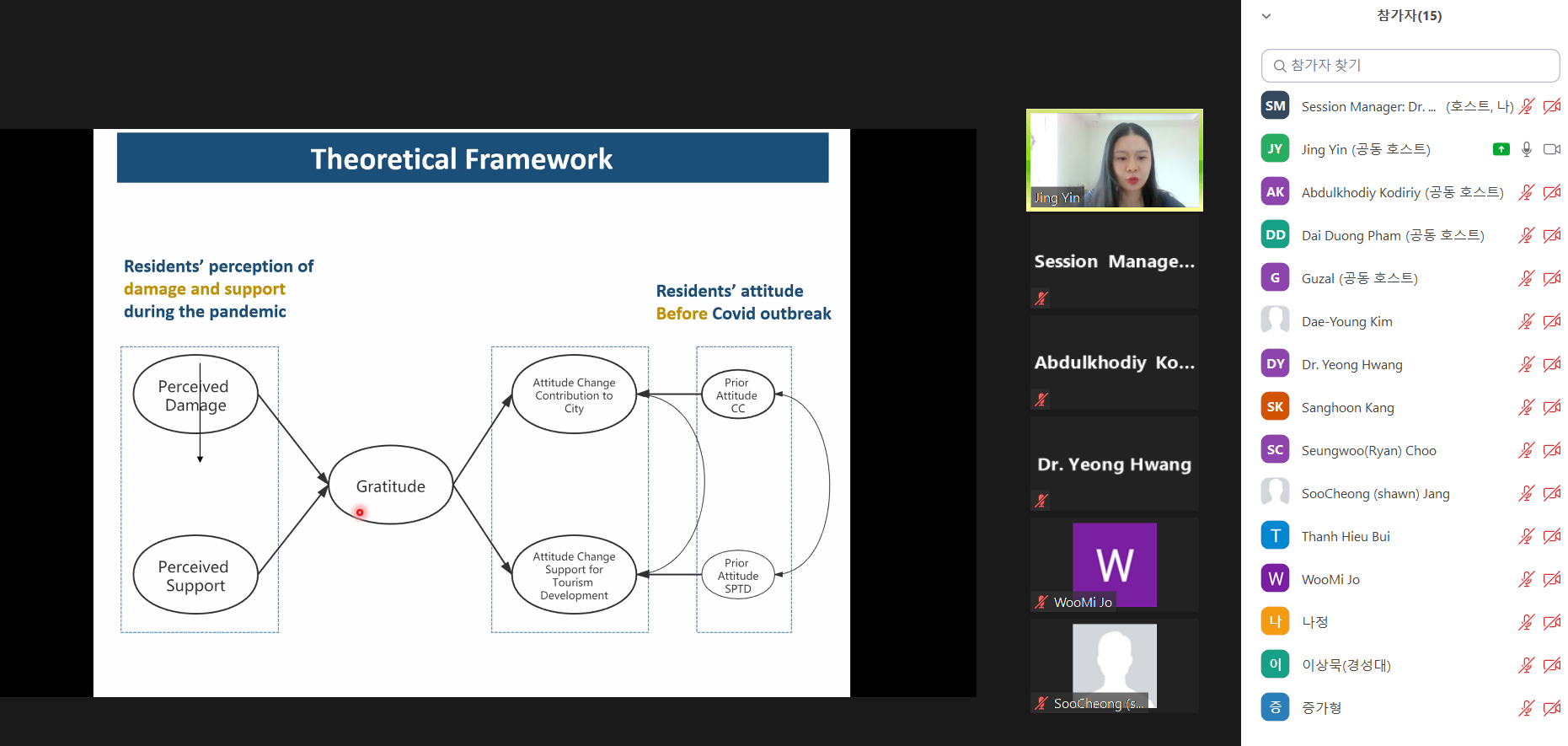
Task: Click the SC avatar of Seungwoo(Ryan) Choo
Action: (x=1275, y=450)
